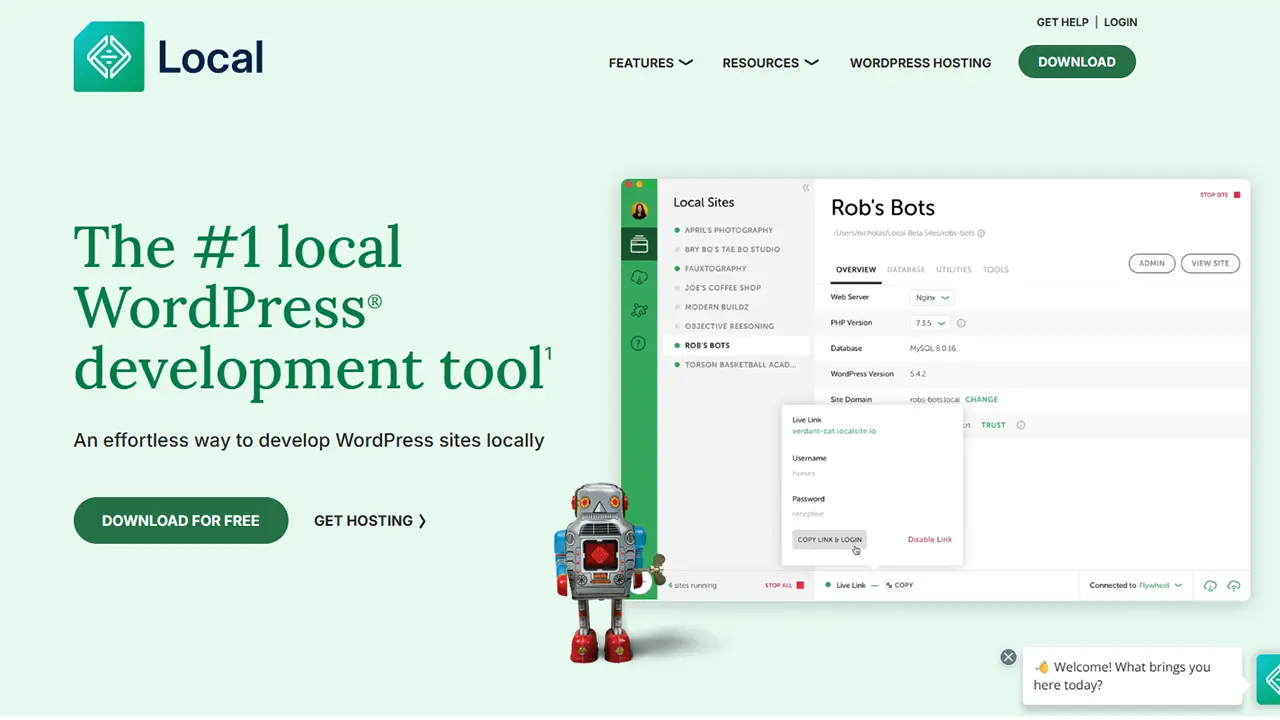Open the Add-ons puzzle piece icon
Screen dimensions: 1280x720
(639, 310)
